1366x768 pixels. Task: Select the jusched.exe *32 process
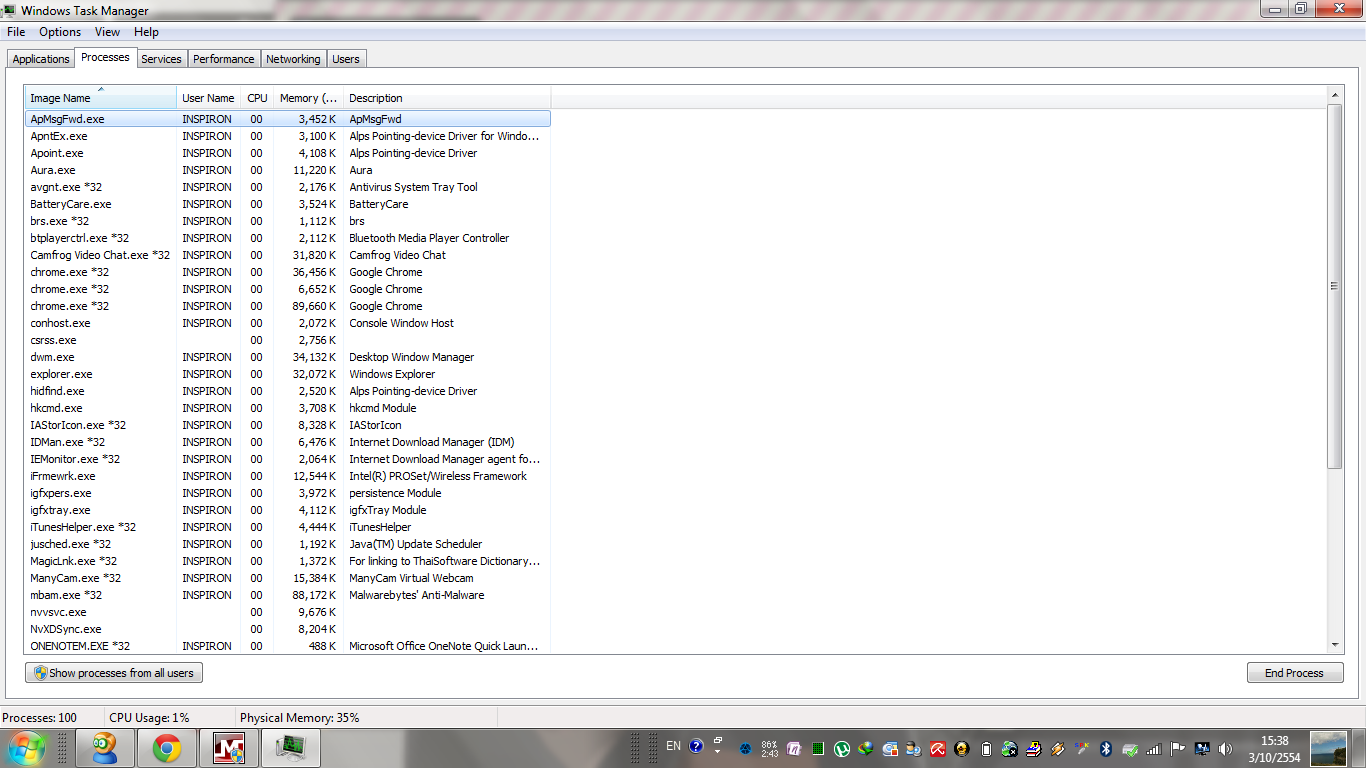[x=288, y=544]
